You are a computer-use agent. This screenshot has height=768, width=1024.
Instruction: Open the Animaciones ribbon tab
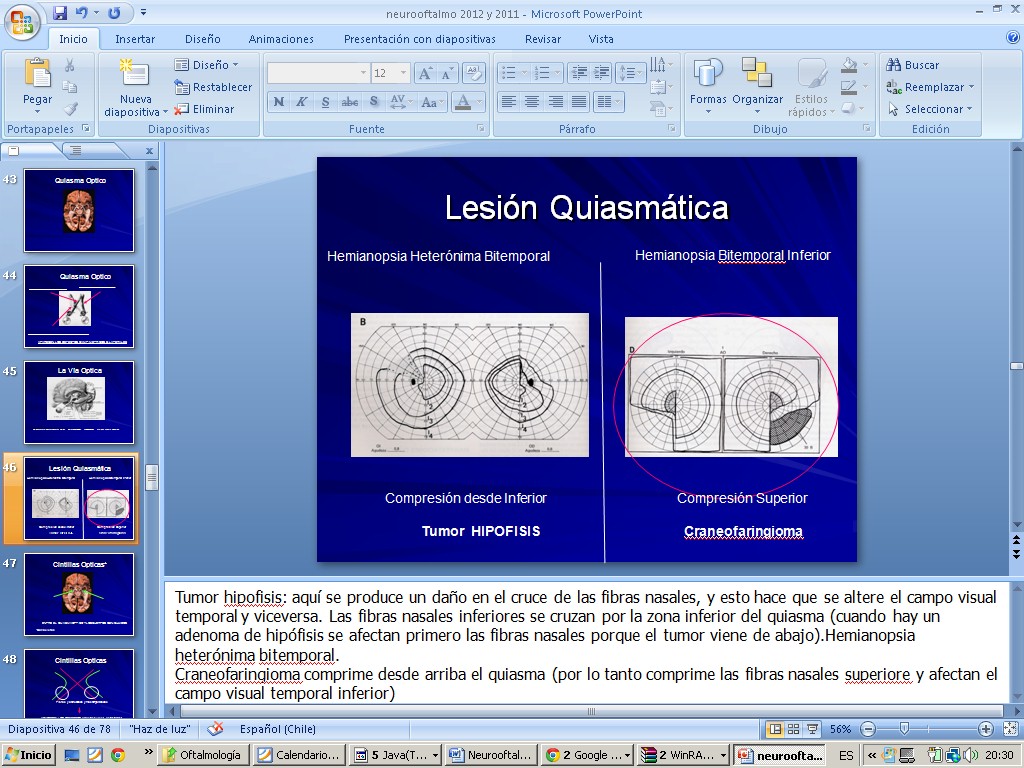(x=281, y=39)
